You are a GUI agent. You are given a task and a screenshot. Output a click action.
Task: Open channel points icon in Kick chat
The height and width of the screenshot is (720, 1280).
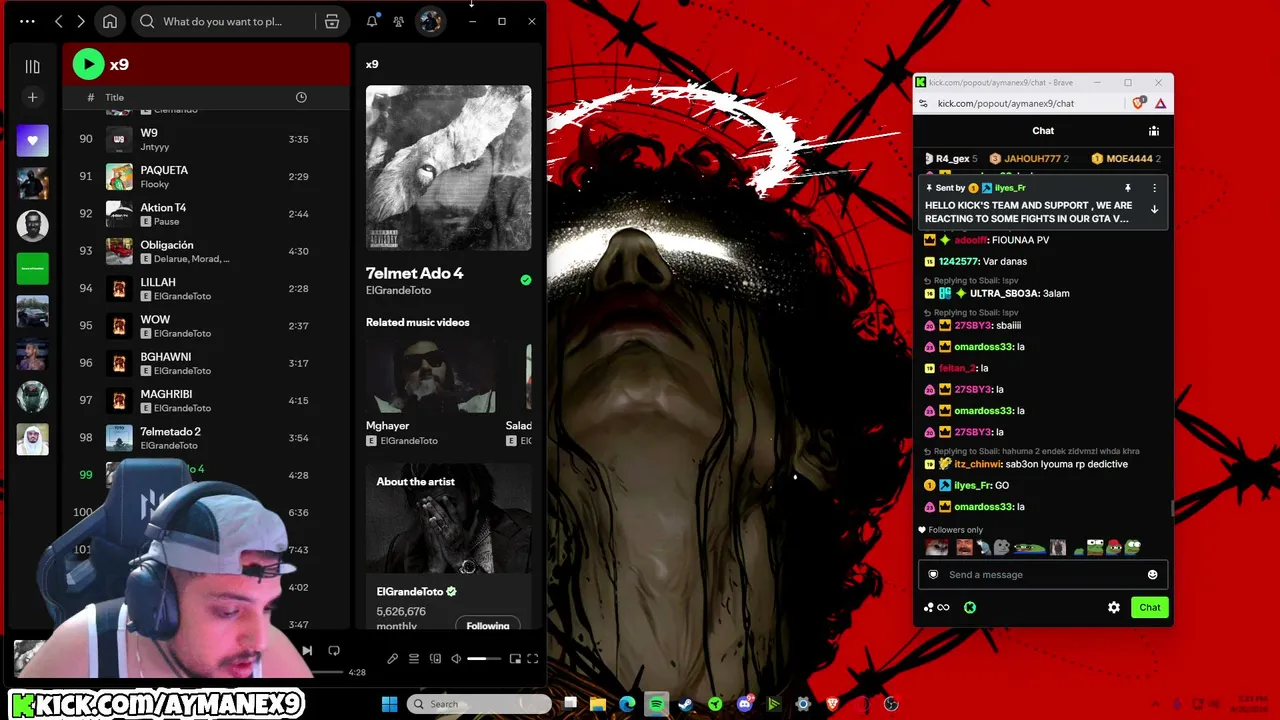pos(937,607)
